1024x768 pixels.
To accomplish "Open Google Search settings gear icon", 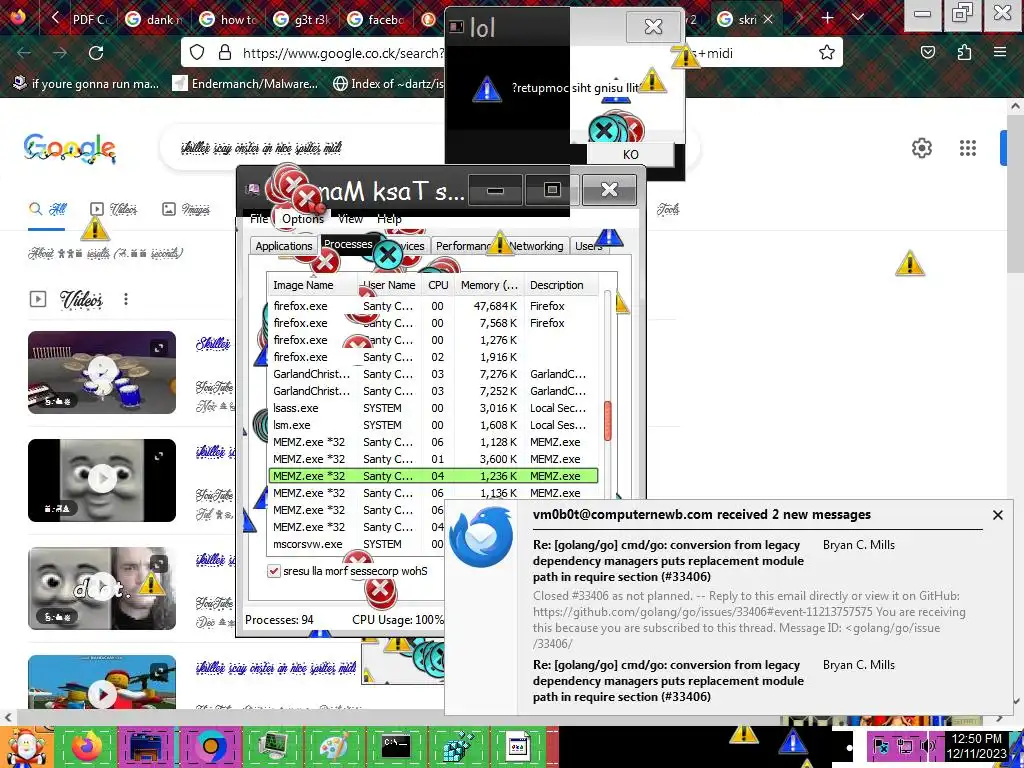I will 921,148.
